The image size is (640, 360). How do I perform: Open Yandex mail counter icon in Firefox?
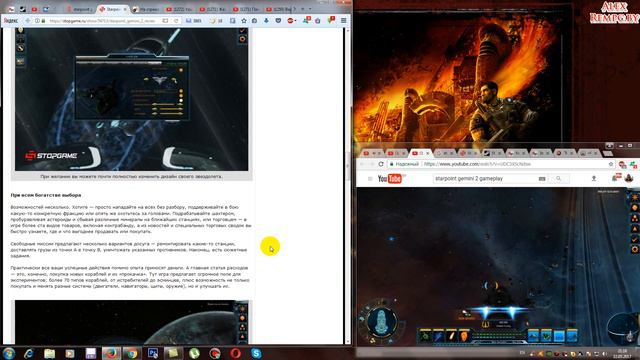click(193, 20)
